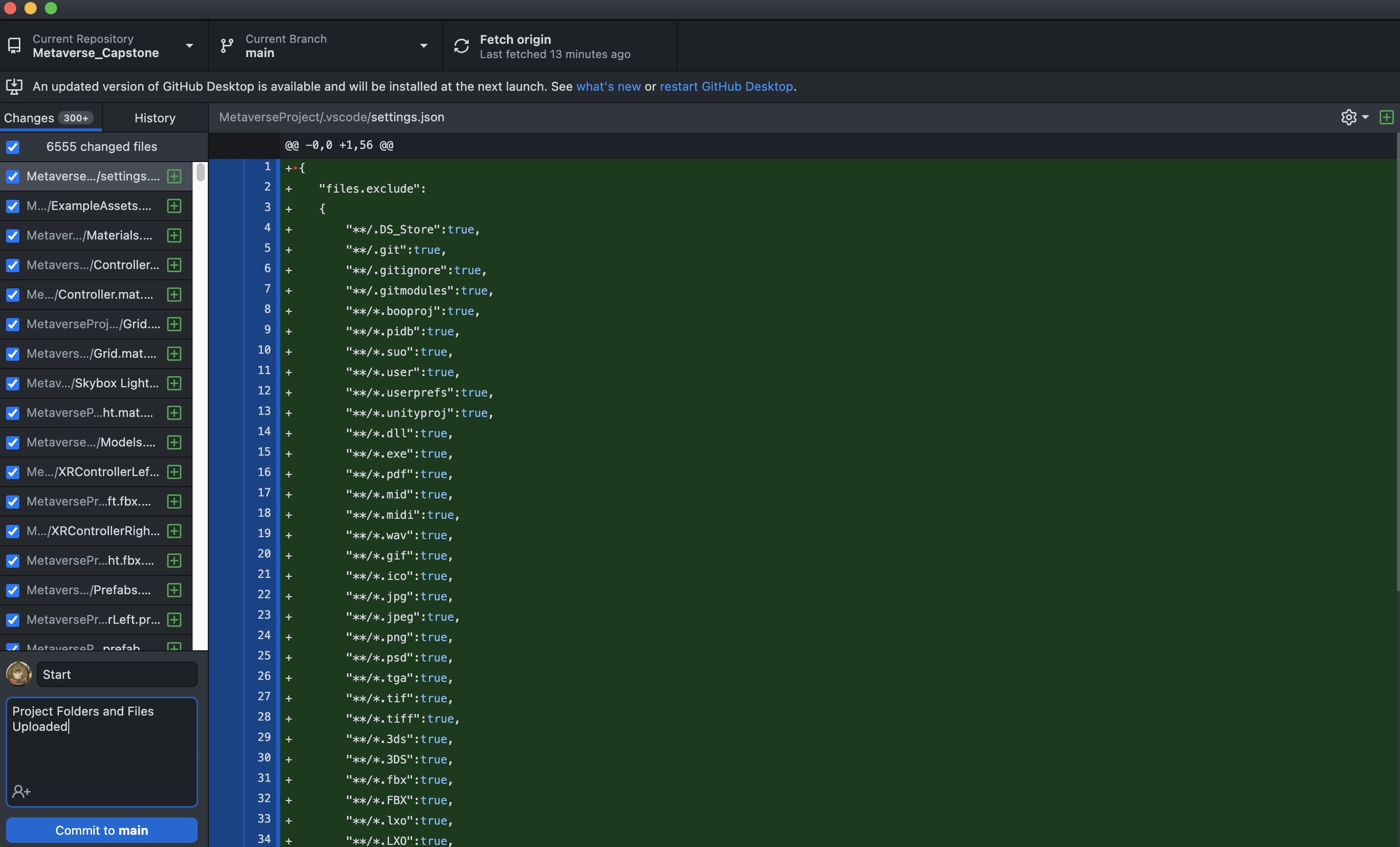Click the "**/*.png":true diff line
1400x847 pixels.
coord(839,637)
